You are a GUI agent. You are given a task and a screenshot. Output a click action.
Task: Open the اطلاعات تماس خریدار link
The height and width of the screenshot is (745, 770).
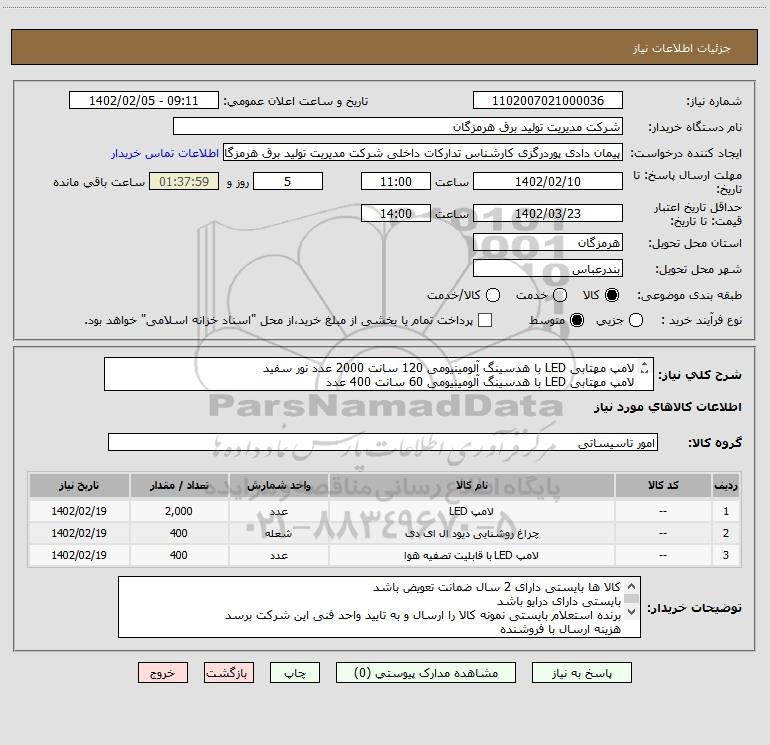(165, 153)
